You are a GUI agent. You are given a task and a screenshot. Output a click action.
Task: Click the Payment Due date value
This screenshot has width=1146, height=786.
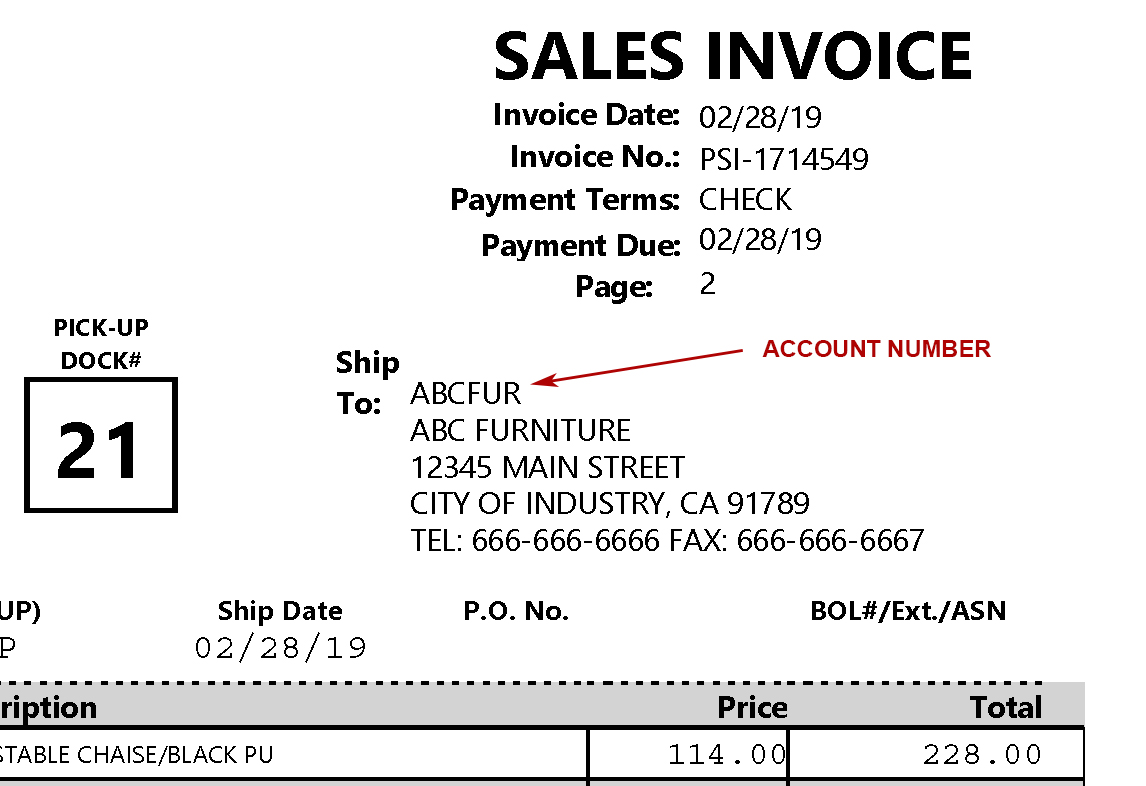(x=760, y=240)
